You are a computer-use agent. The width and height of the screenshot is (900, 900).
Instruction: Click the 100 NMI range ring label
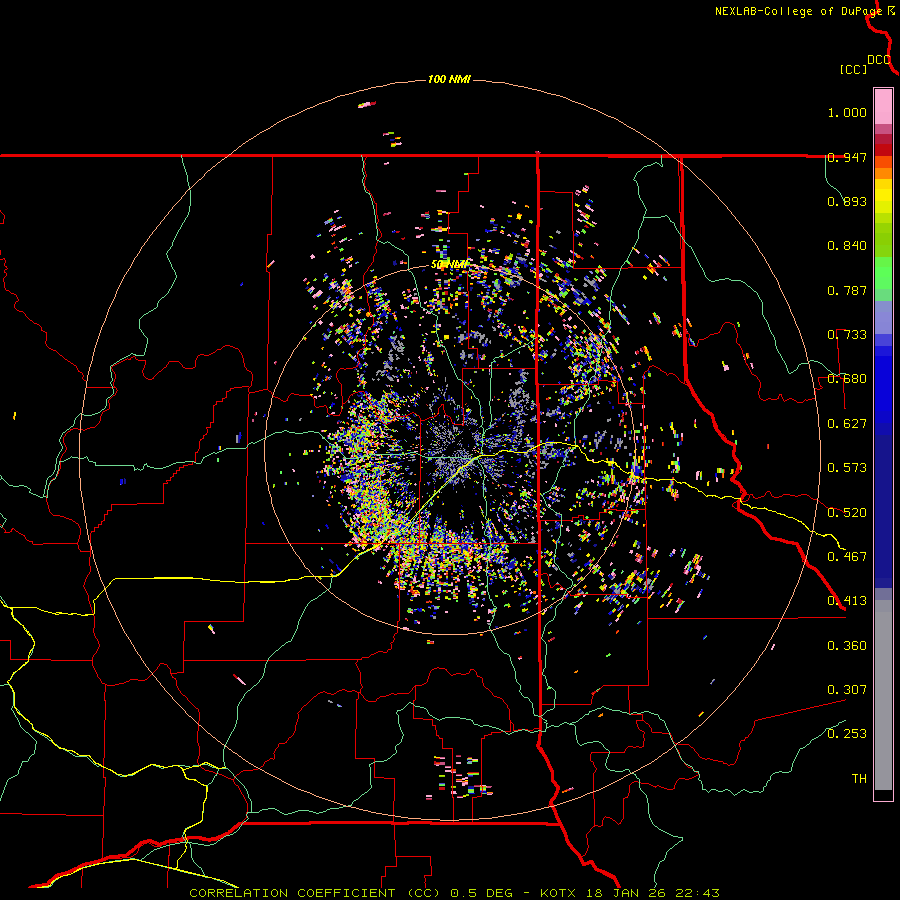click(449, 79)
